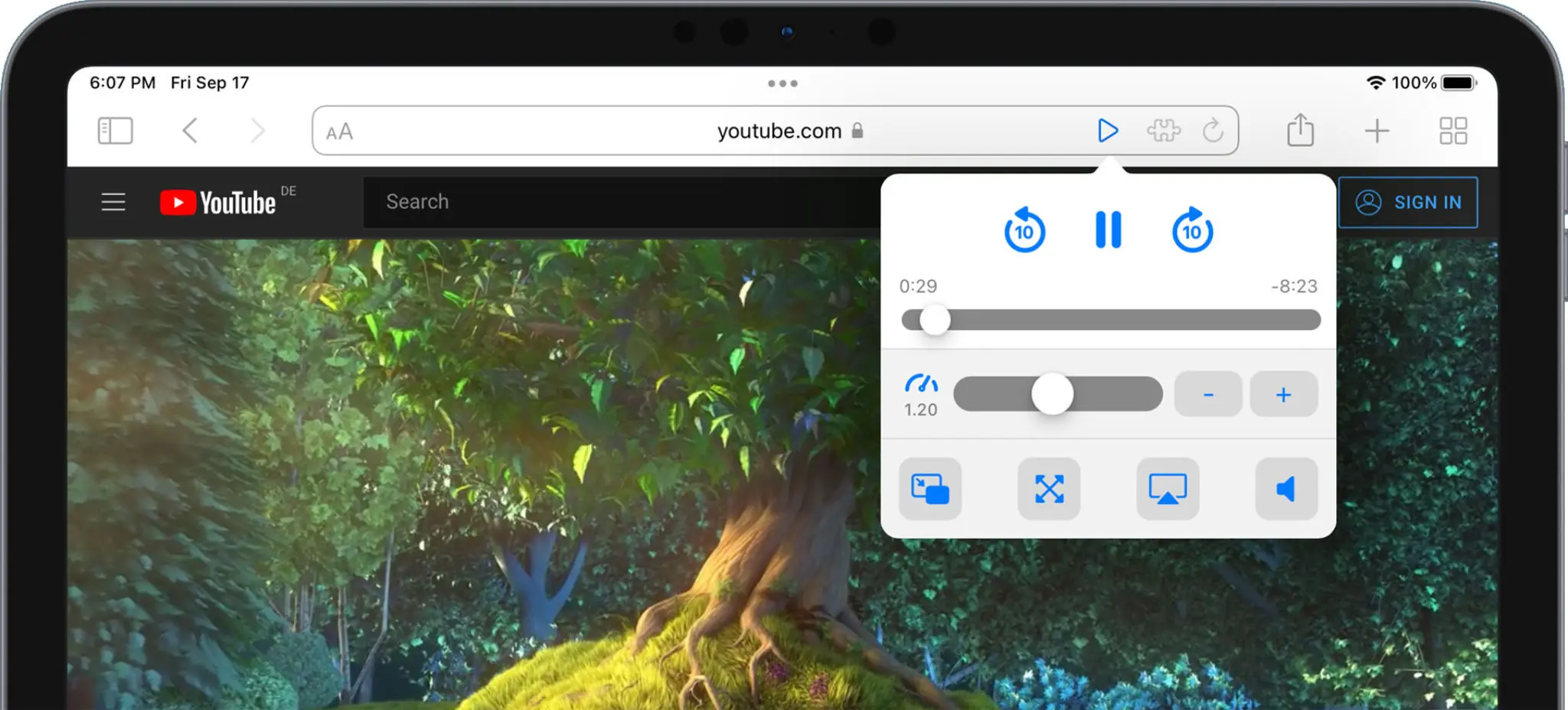Click the video progress slider track

[1111, 320]
